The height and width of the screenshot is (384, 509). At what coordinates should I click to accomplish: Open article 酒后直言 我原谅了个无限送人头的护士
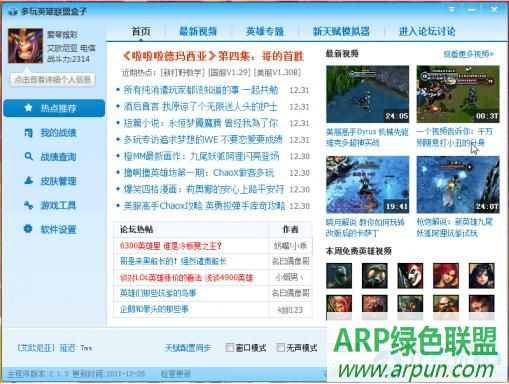pyautogui.click(x=200, y=107)
